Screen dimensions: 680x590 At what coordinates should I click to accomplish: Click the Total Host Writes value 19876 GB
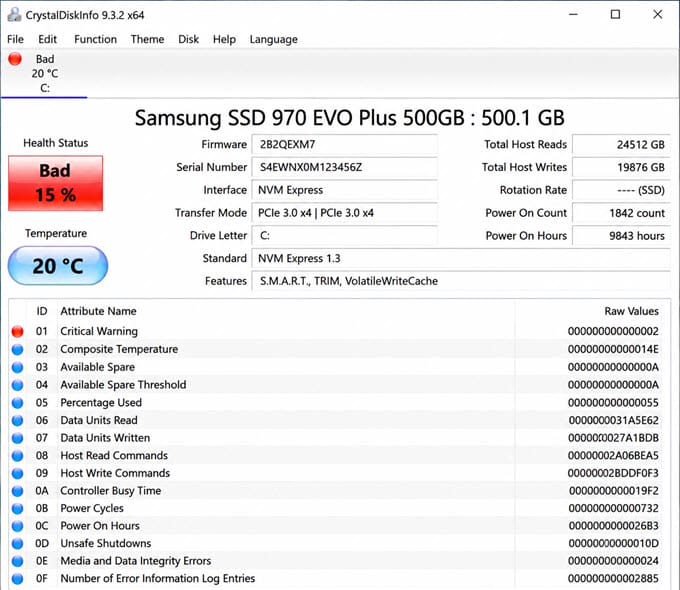tap(621, 167)
